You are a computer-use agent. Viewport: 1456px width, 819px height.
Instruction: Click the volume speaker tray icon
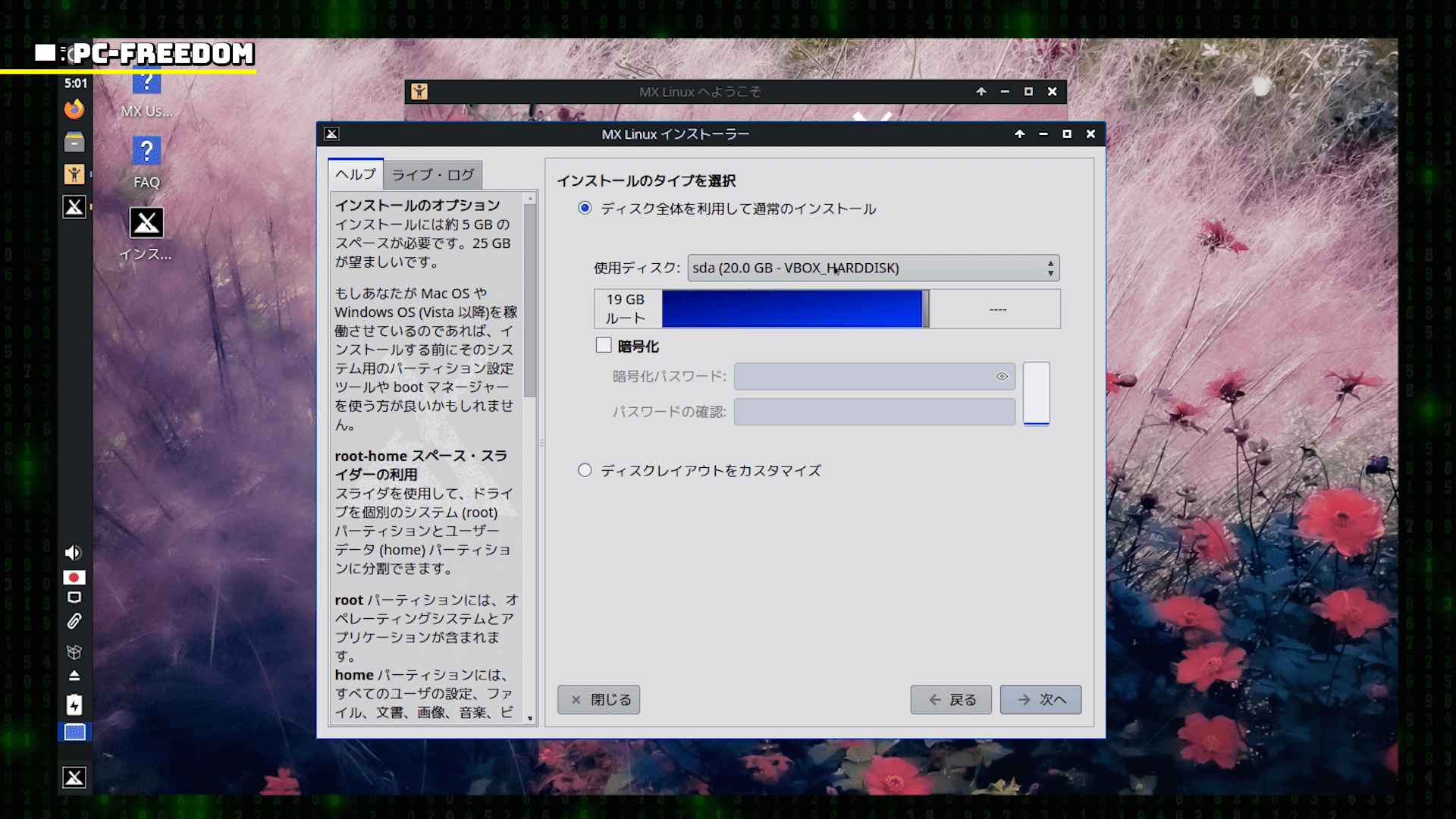coord(73,553)
